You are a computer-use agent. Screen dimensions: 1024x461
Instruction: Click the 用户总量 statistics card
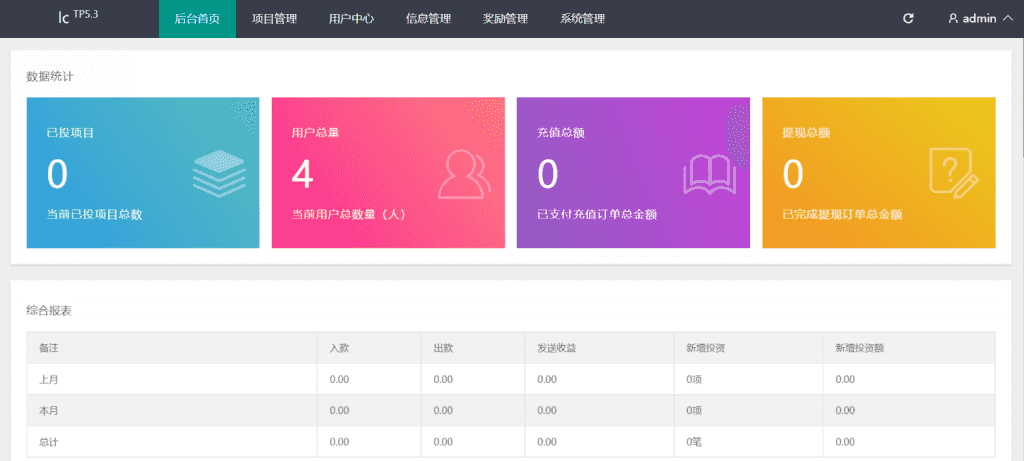(x=387, y=172)
